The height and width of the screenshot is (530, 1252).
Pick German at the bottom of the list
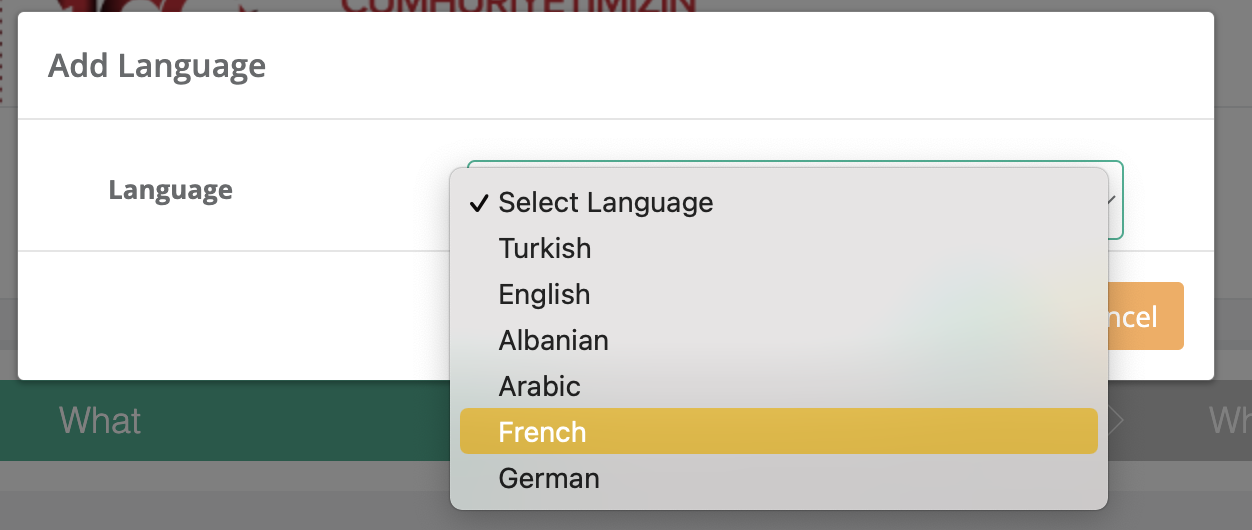[x=549, y=478]
